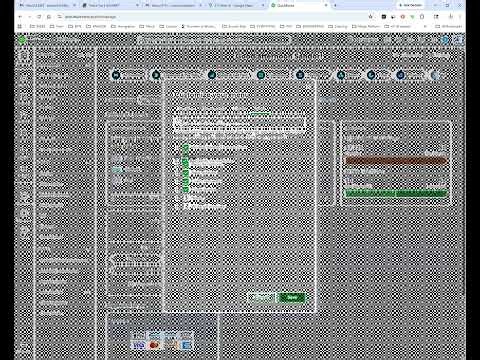Click the QuickBooks top search bar
Viewport: 480px width, 360px height.
pos(213,40)
